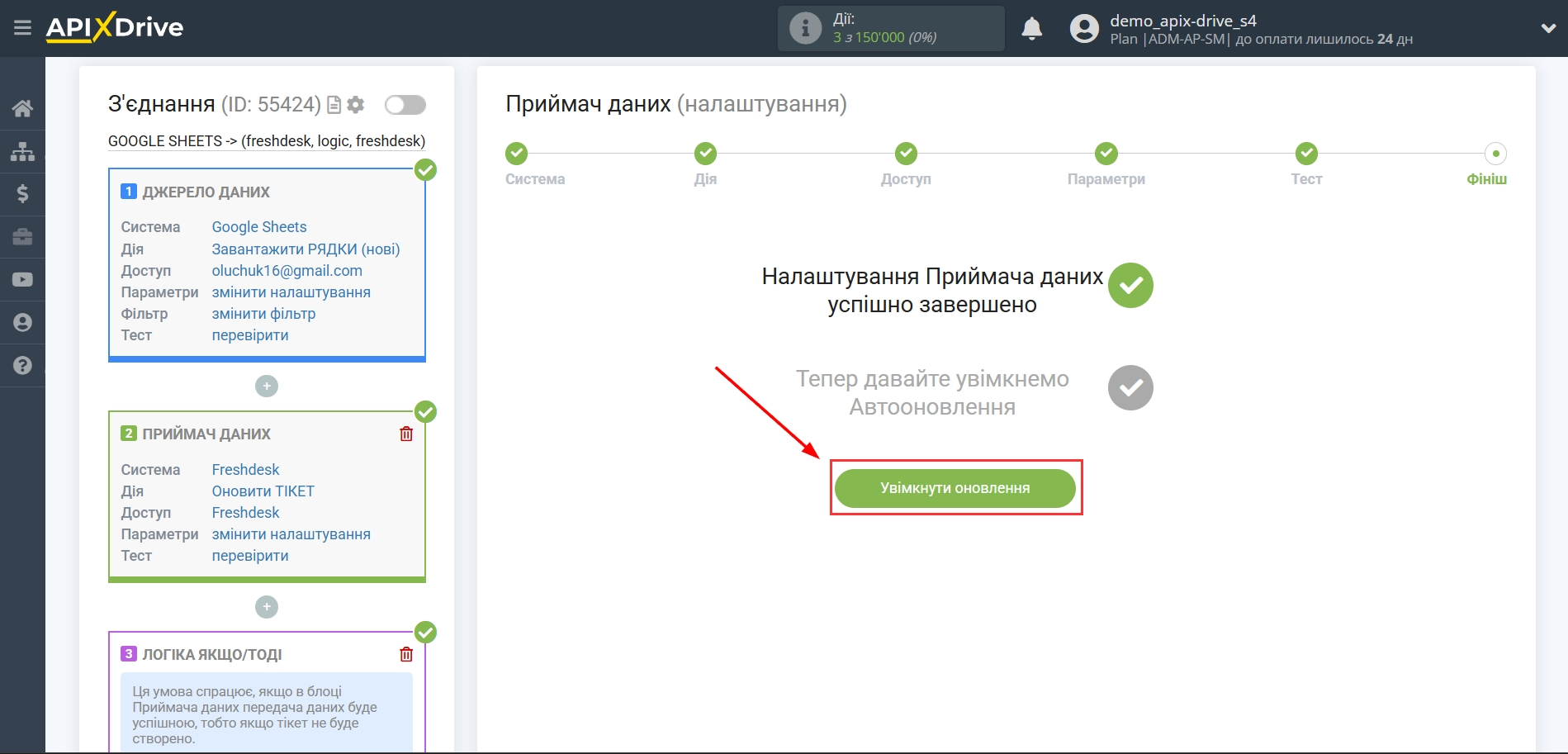This screenshot has width=1568, height=754.
Task: Open connection settings gear icon
Action: tap(356, 105)
